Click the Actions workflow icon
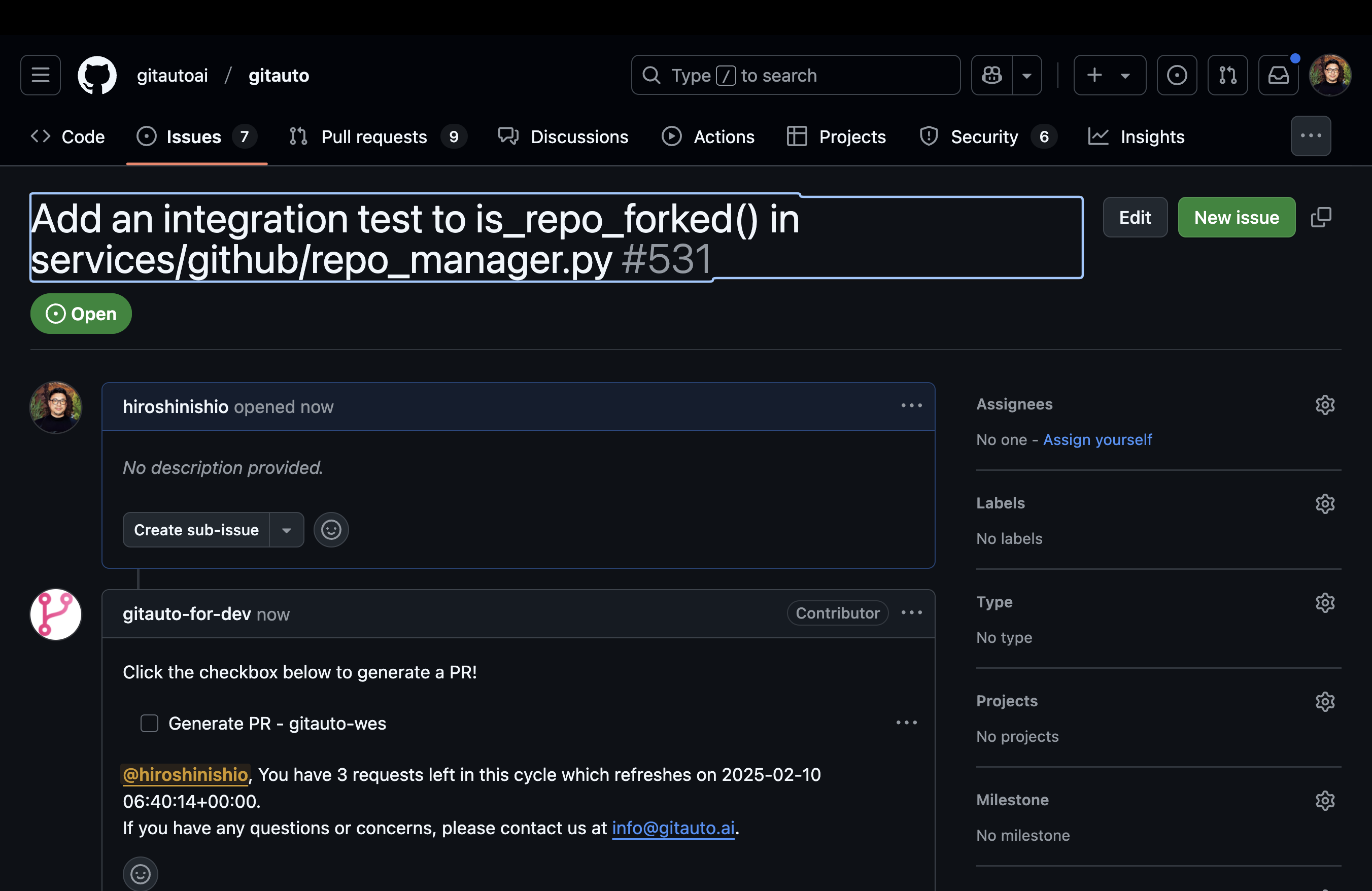 [x=670, y=136]
